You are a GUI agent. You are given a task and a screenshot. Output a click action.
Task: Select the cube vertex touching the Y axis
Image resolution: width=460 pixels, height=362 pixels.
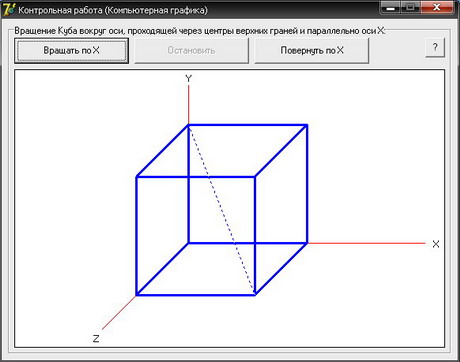188,125
